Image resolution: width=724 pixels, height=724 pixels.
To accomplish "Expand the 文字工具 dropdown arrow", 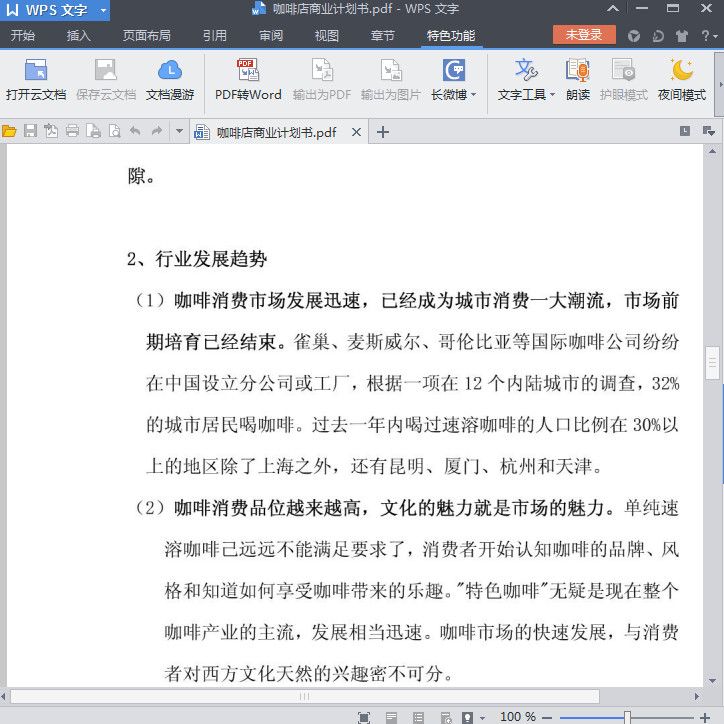I will (x=552, y=95).
